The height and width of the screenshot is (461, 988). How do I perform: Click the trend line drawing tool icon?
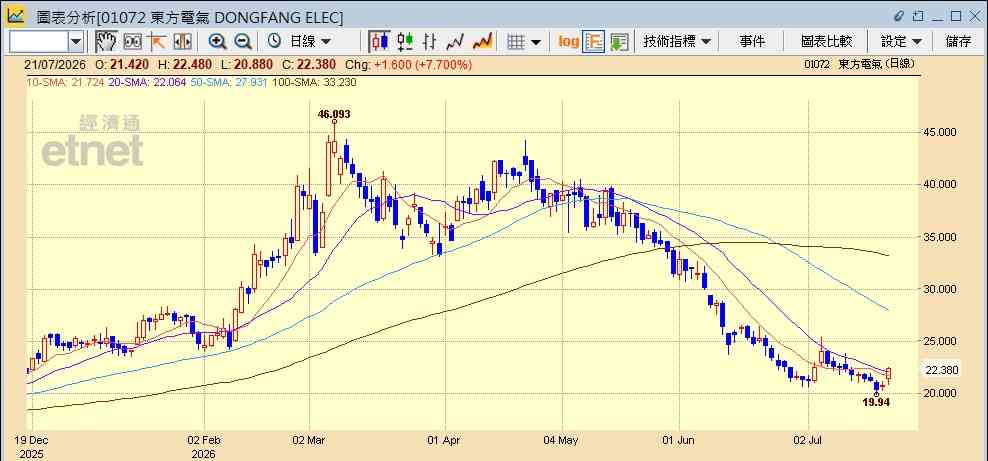pos(157,42)
